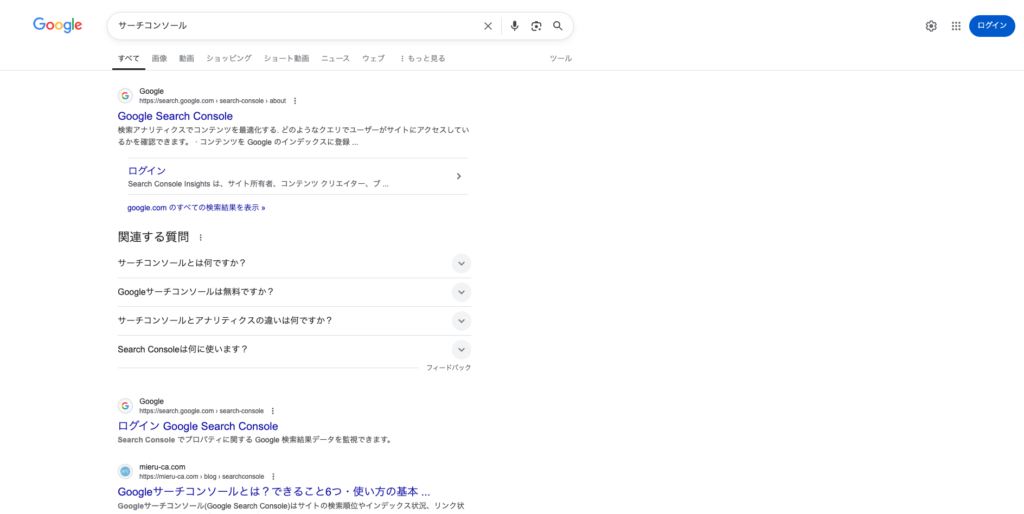Expand question Search Consoleは何に使います？
This screenshot has width=1024, height=514.
[x=294, y=349]
